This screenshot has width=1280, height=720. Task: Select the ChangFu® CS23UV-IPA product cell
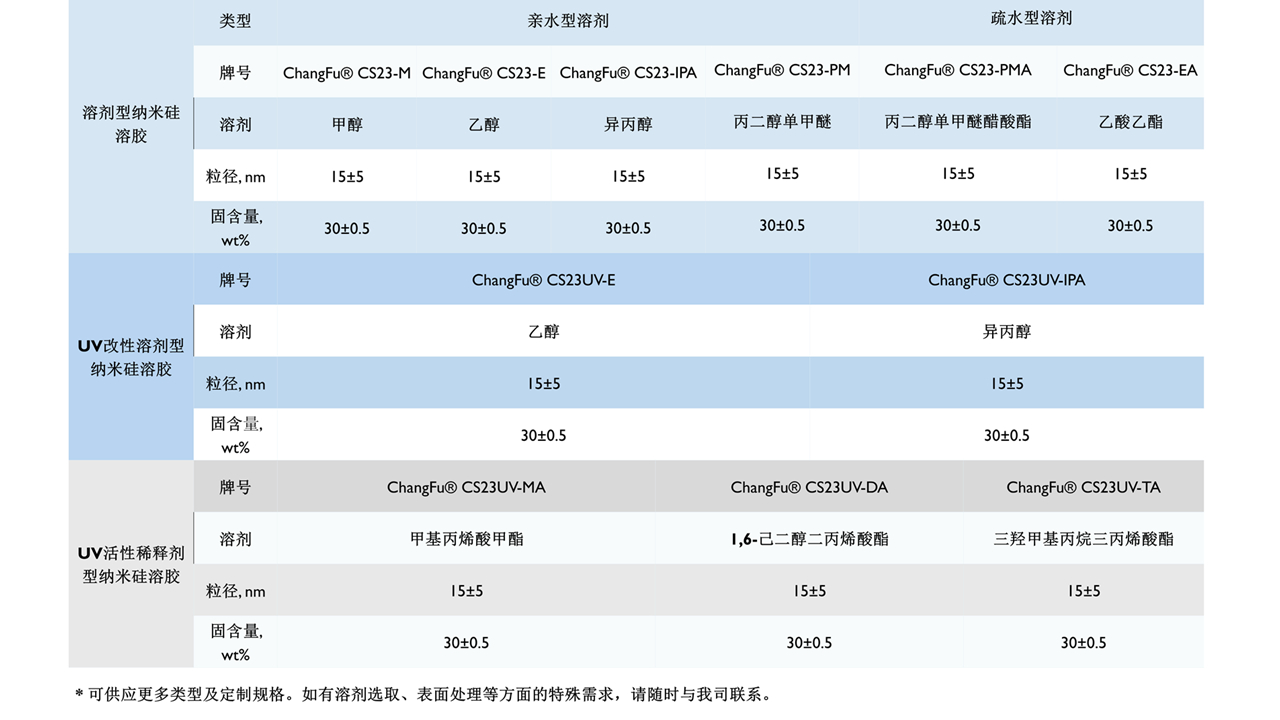coord(1006,280)
